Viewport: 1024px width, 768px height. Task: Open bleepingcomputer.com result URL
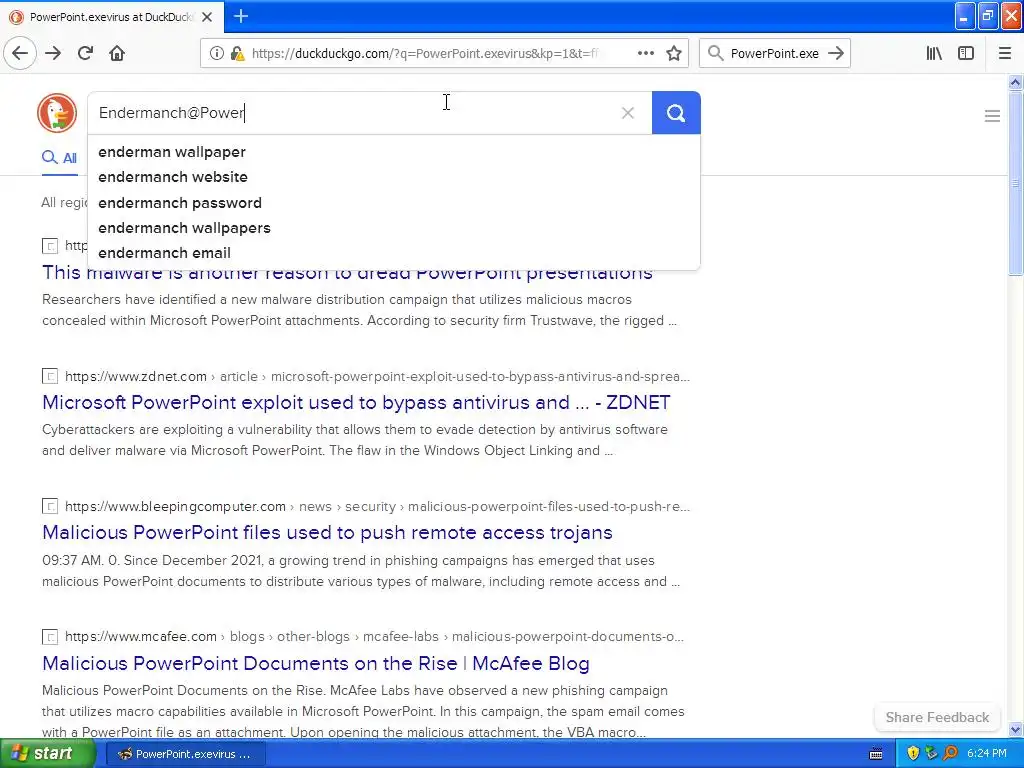coord(377,507)
